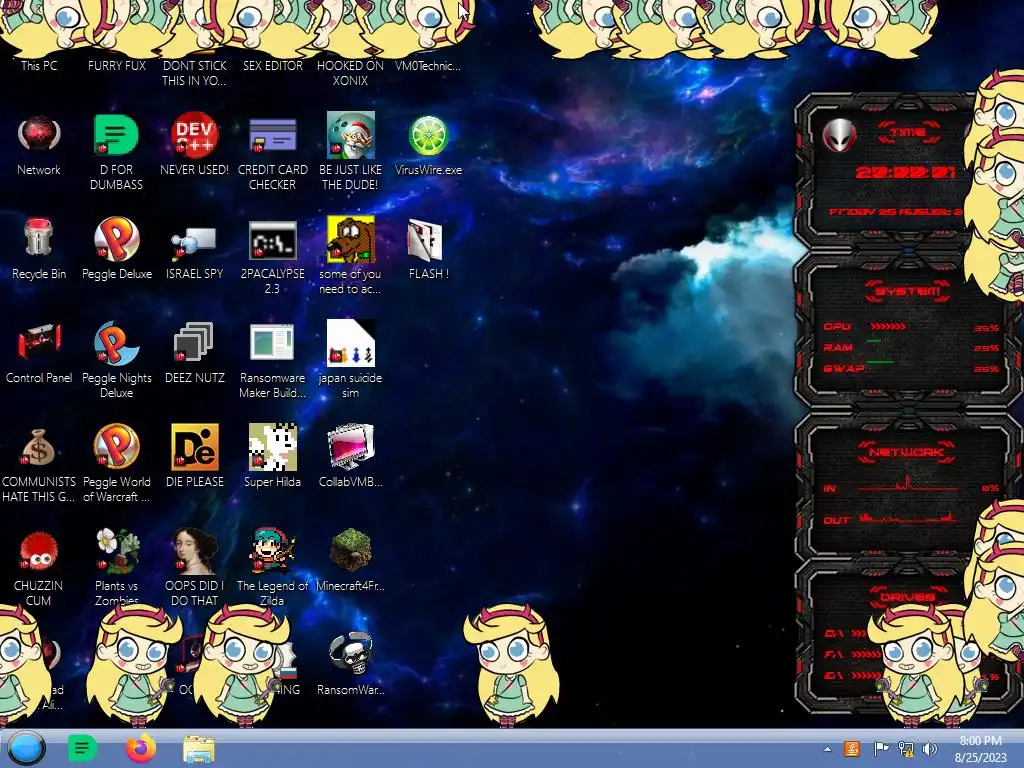Image resolution: width=1024 pixels, height=768 pixels.
Task: Click the FURRY FUX label
Action: (116, 65)
